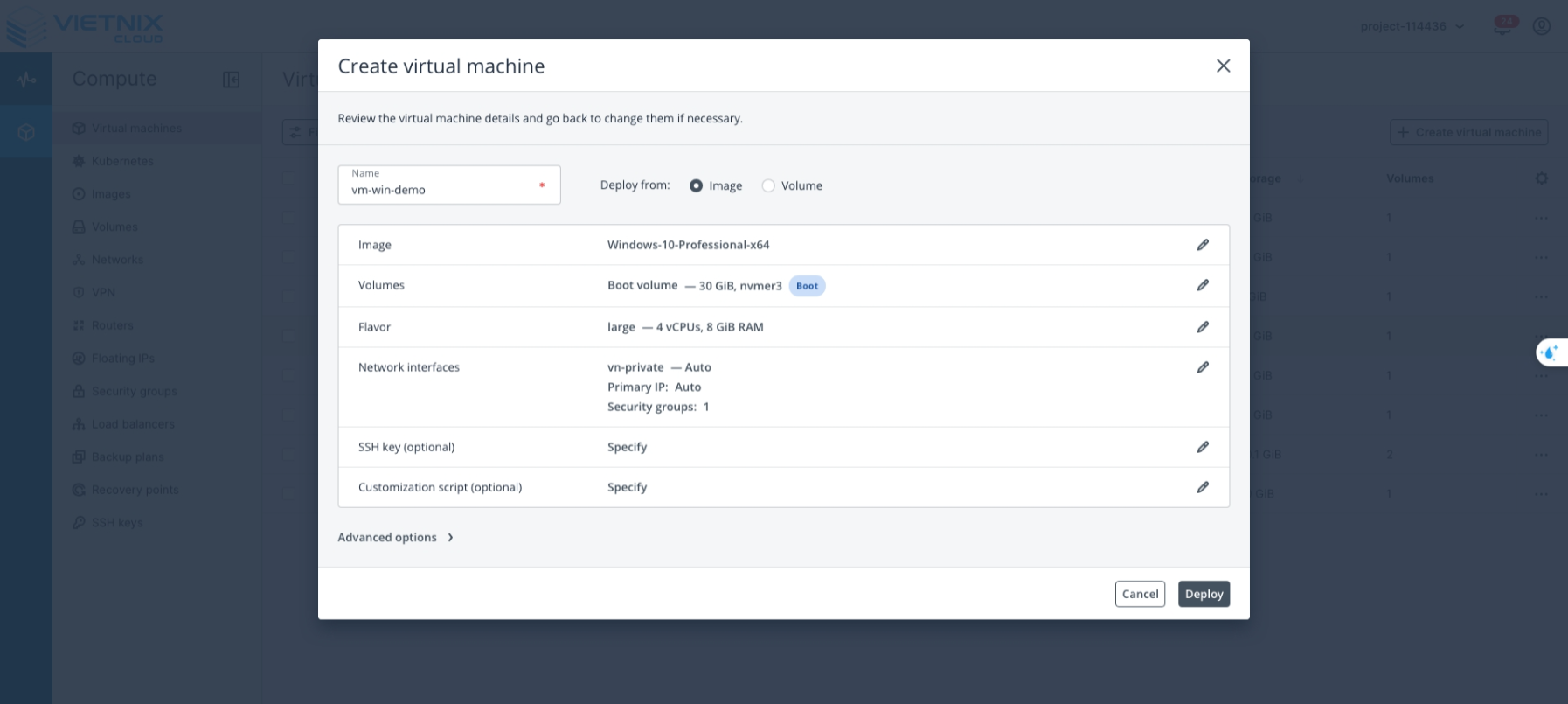The height and width of the screenshot is (704, 1568).
Task: Select the Volume deploy option
Action: pos(768,185)
